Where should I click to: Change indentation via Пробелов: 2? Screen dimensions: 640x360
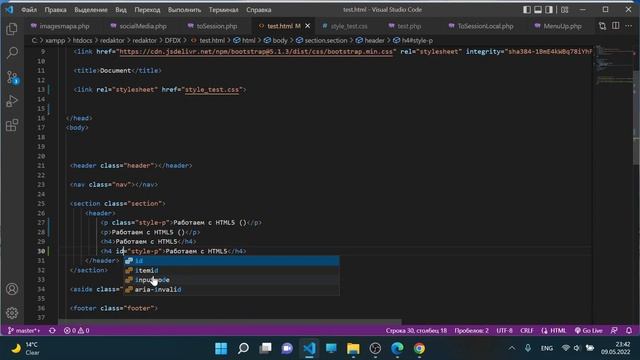(x=471, y=331)
